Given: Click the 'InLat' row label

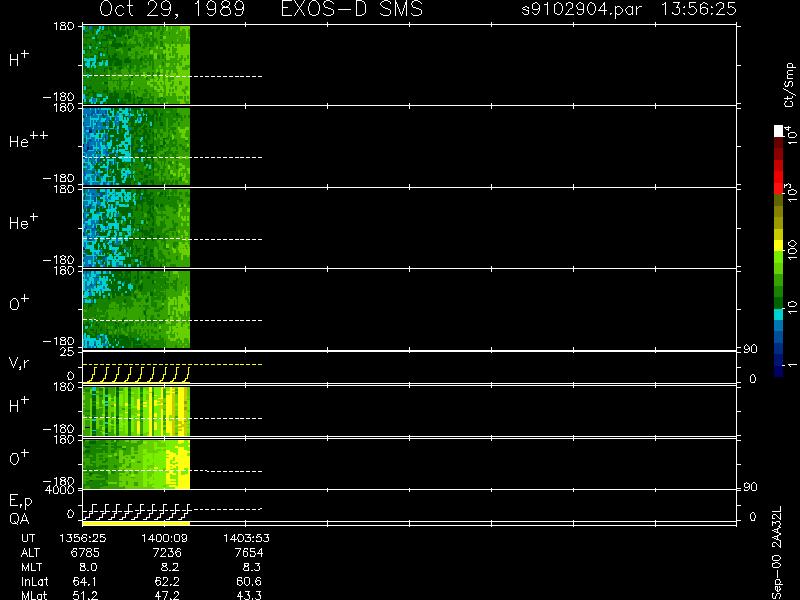Looking at the screenshot, I should 35,582.
